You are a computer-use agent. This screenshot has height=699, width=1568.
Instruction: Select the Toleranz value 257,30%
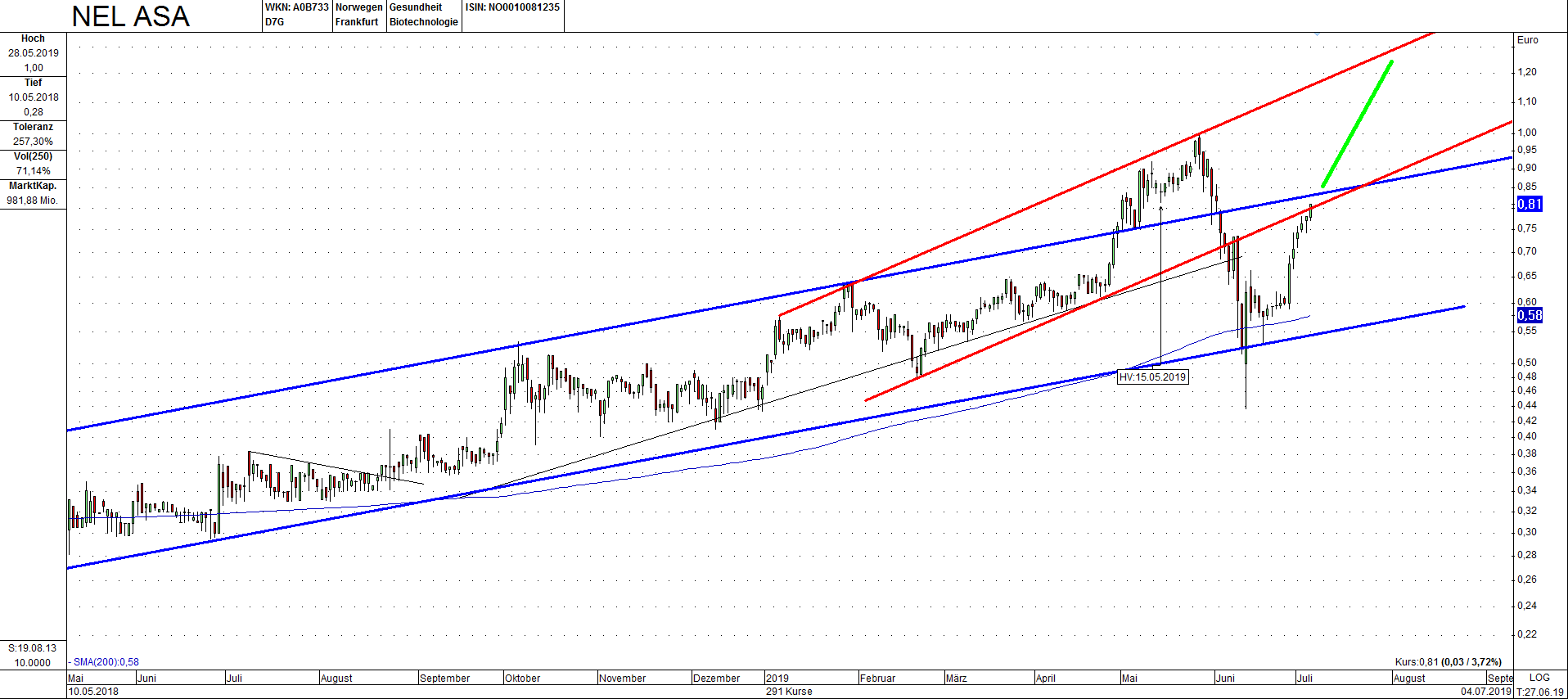click(33, 142)
